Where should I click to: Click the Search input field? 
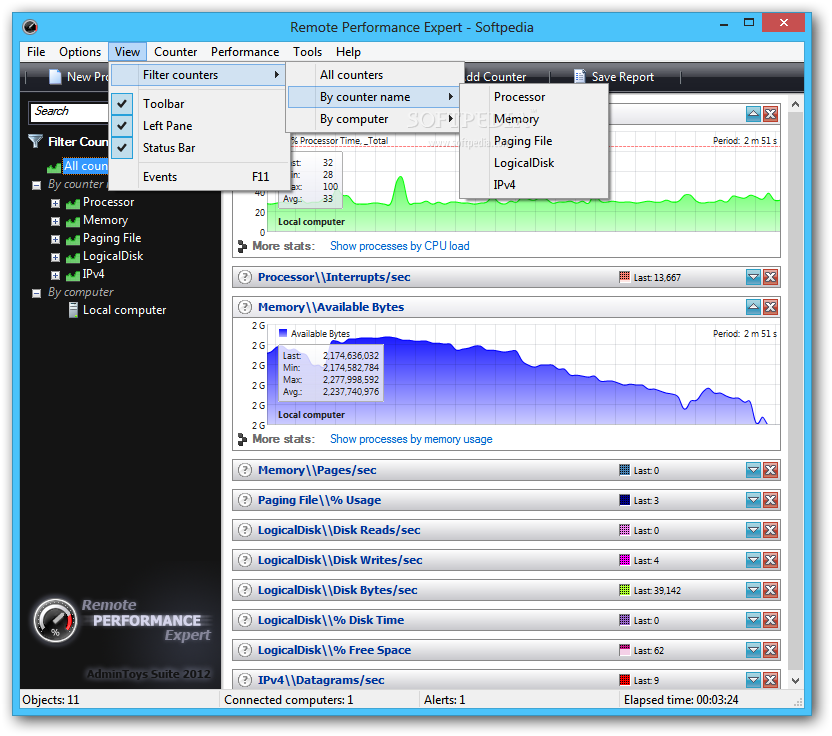(69, 112)
